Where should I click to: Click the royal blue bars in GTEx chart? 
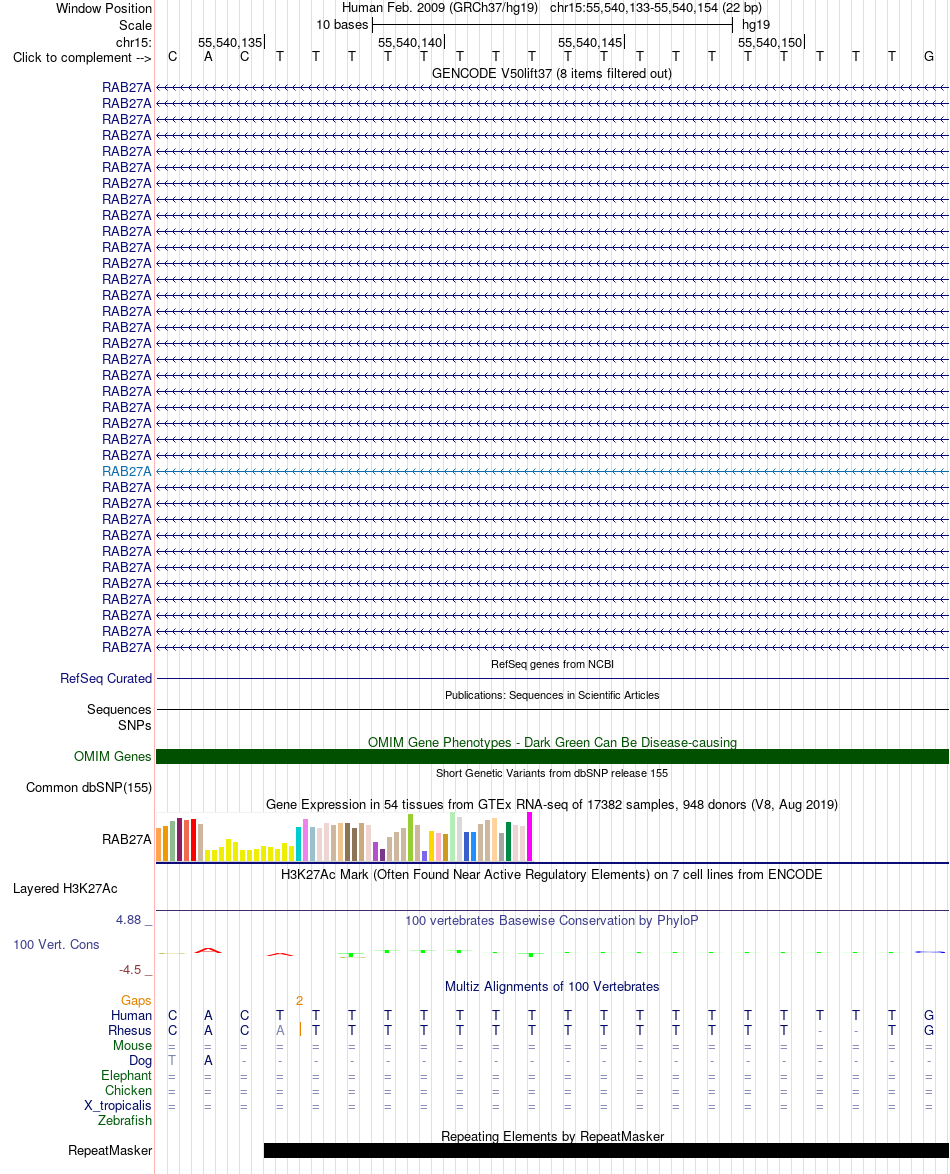click(470, 846)
